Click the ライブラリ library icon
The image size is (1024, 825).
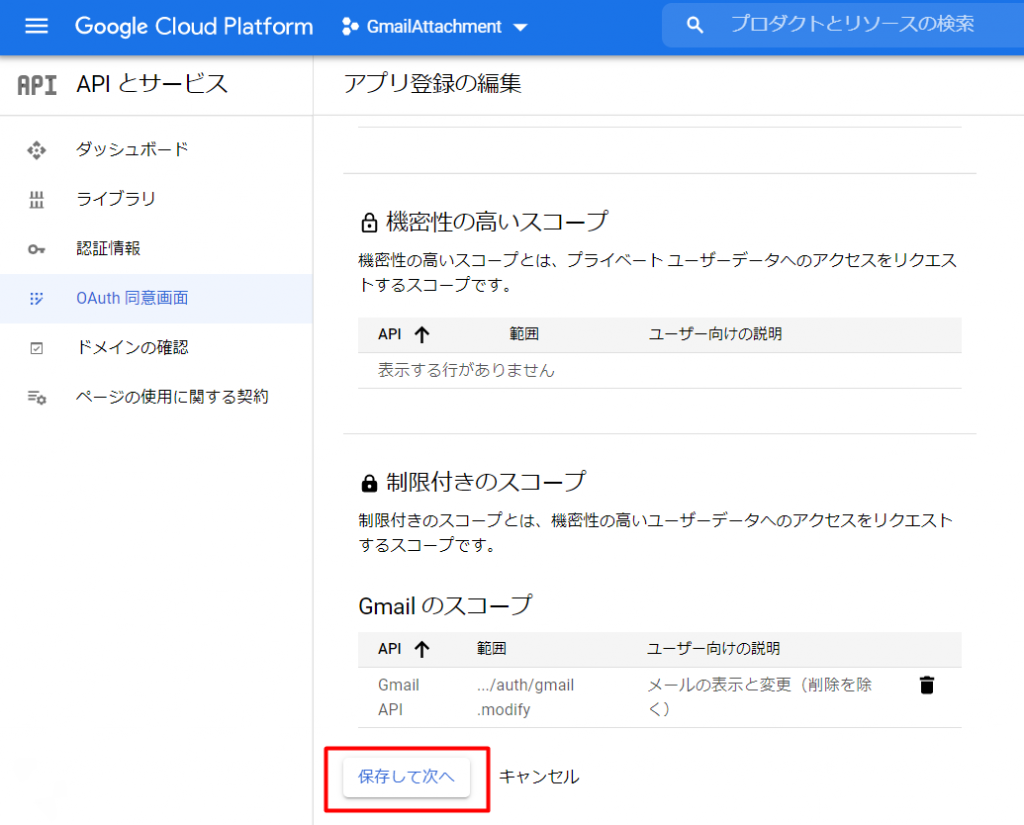tap(37, 200)
